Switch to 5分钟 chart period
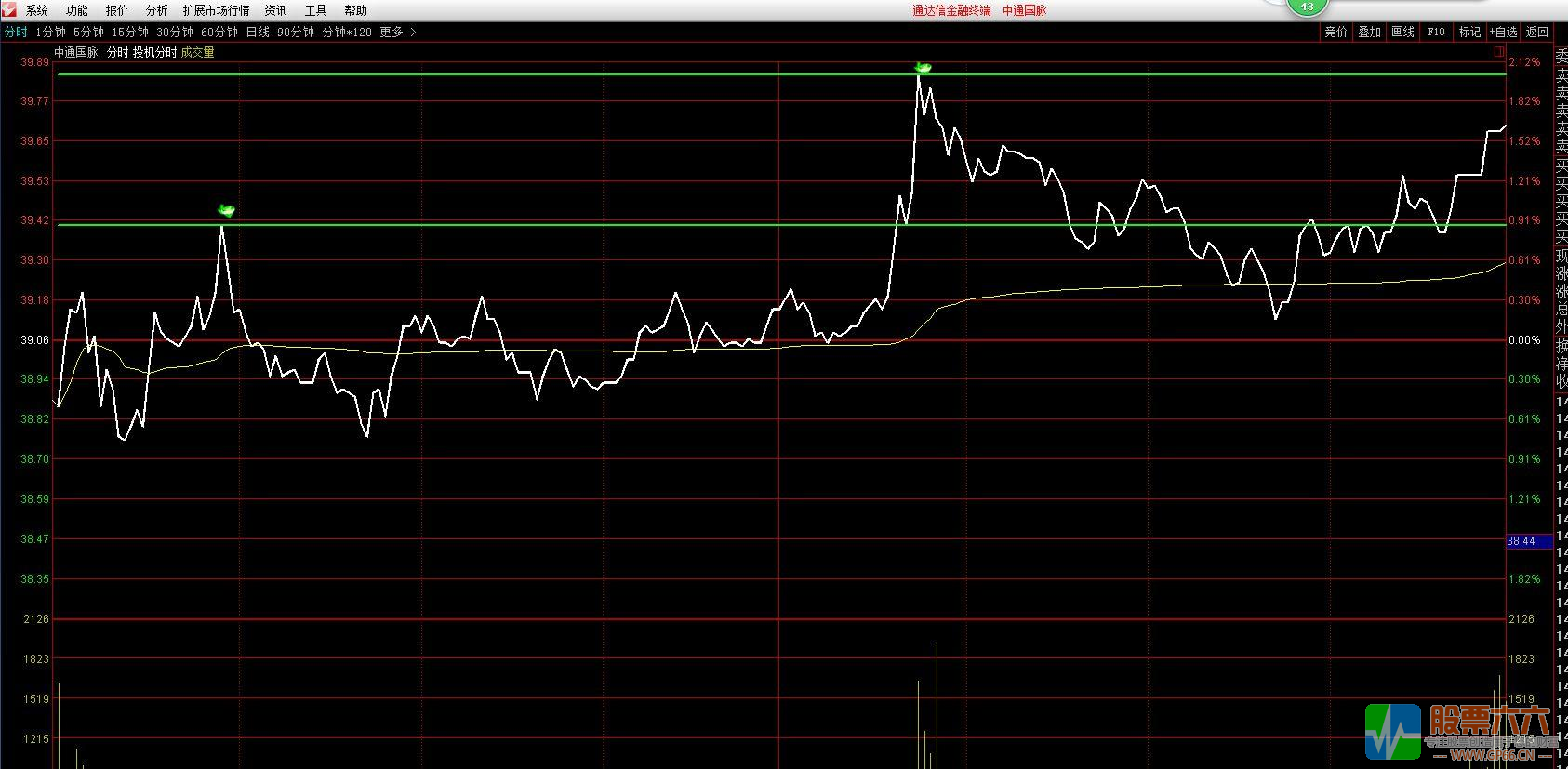The height and width of the screenshot is (769, 1568). [x=88, y=32]
